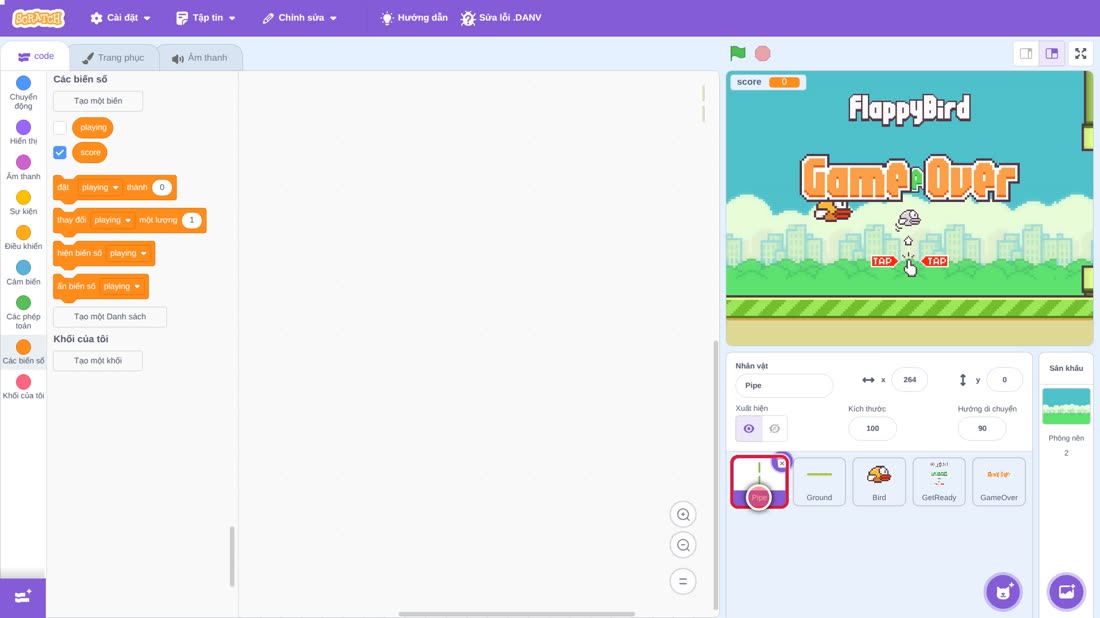The height and width of the screenshot is (618, 1100).
Task: Switch to large stage layout
Action: tap(1052, 53)
